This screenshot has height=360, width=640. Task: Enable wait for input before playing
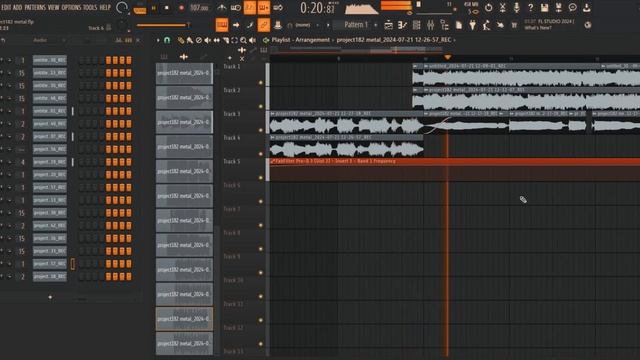[x=236, y=7]
